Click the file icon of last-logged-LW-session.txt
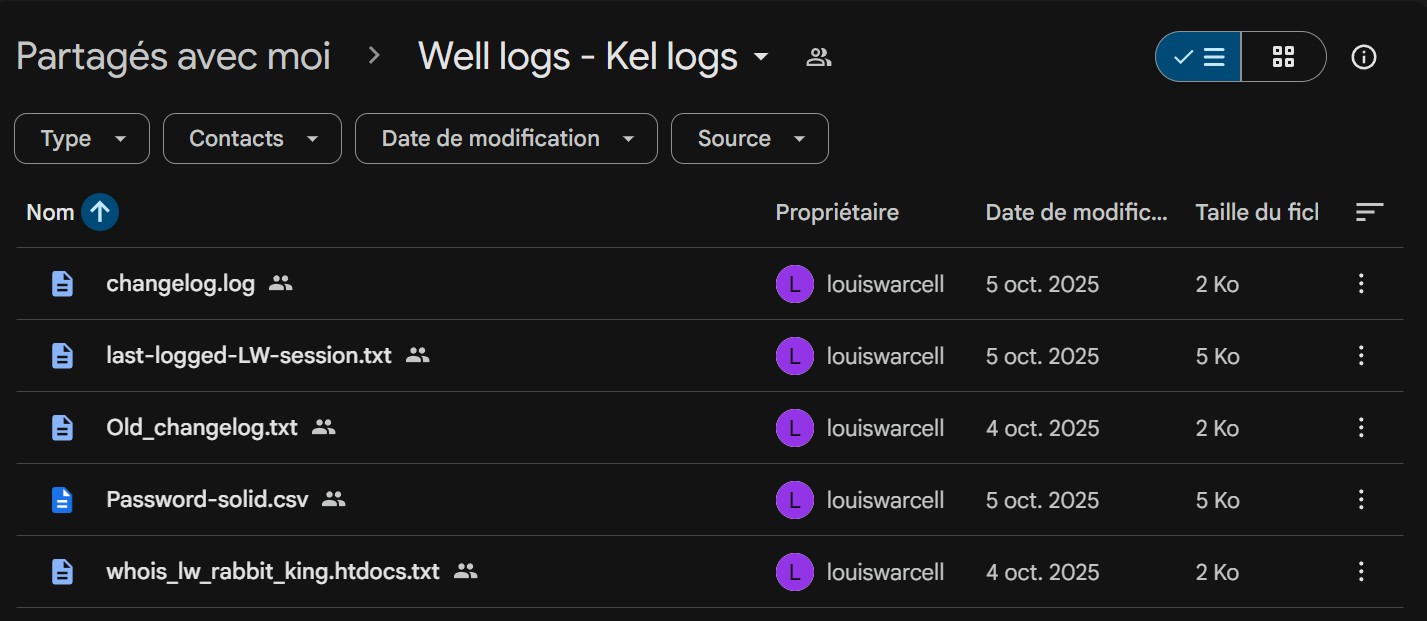Image resolution: width=1427 pixels, height=621 pixels. [x=62, y=356]
